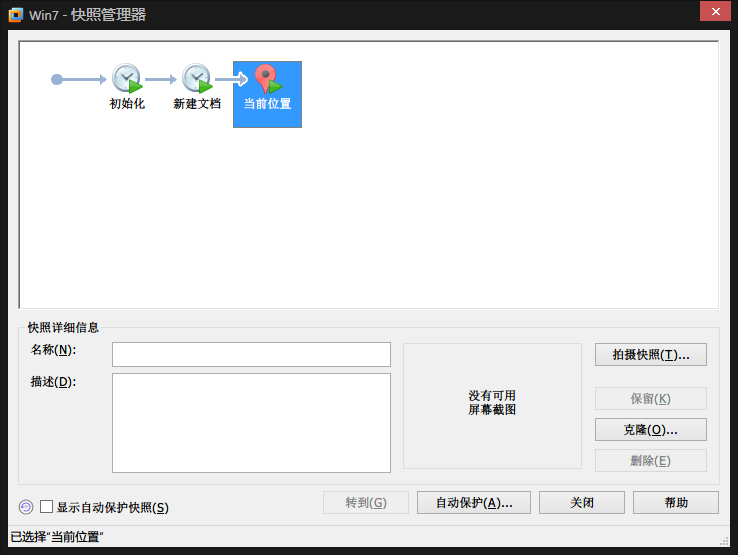Select the 初始化 snapshot clock icon

click(127, 78)
